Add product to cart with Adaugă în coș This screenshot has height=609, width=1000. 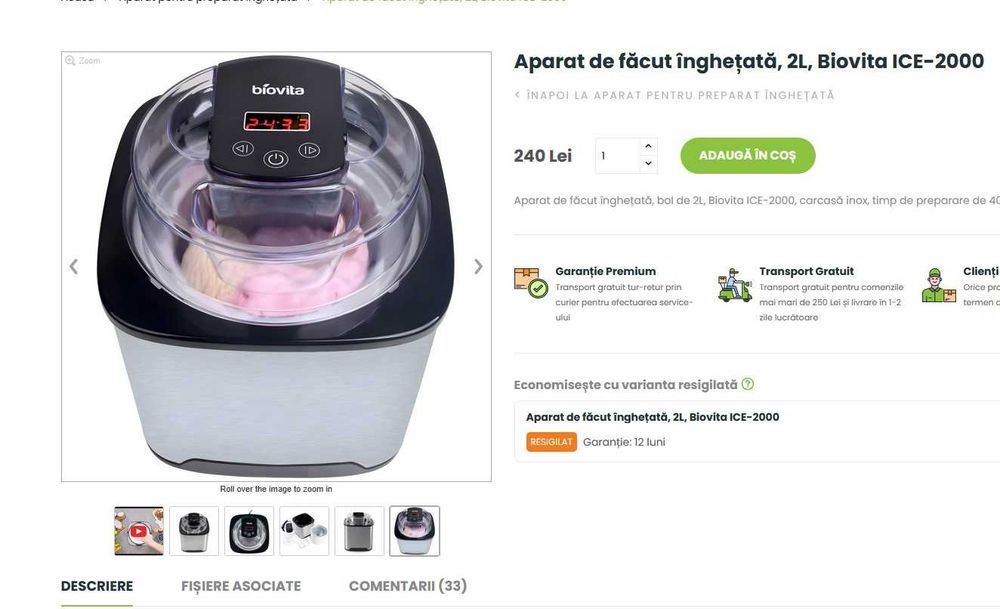(747, 156)
